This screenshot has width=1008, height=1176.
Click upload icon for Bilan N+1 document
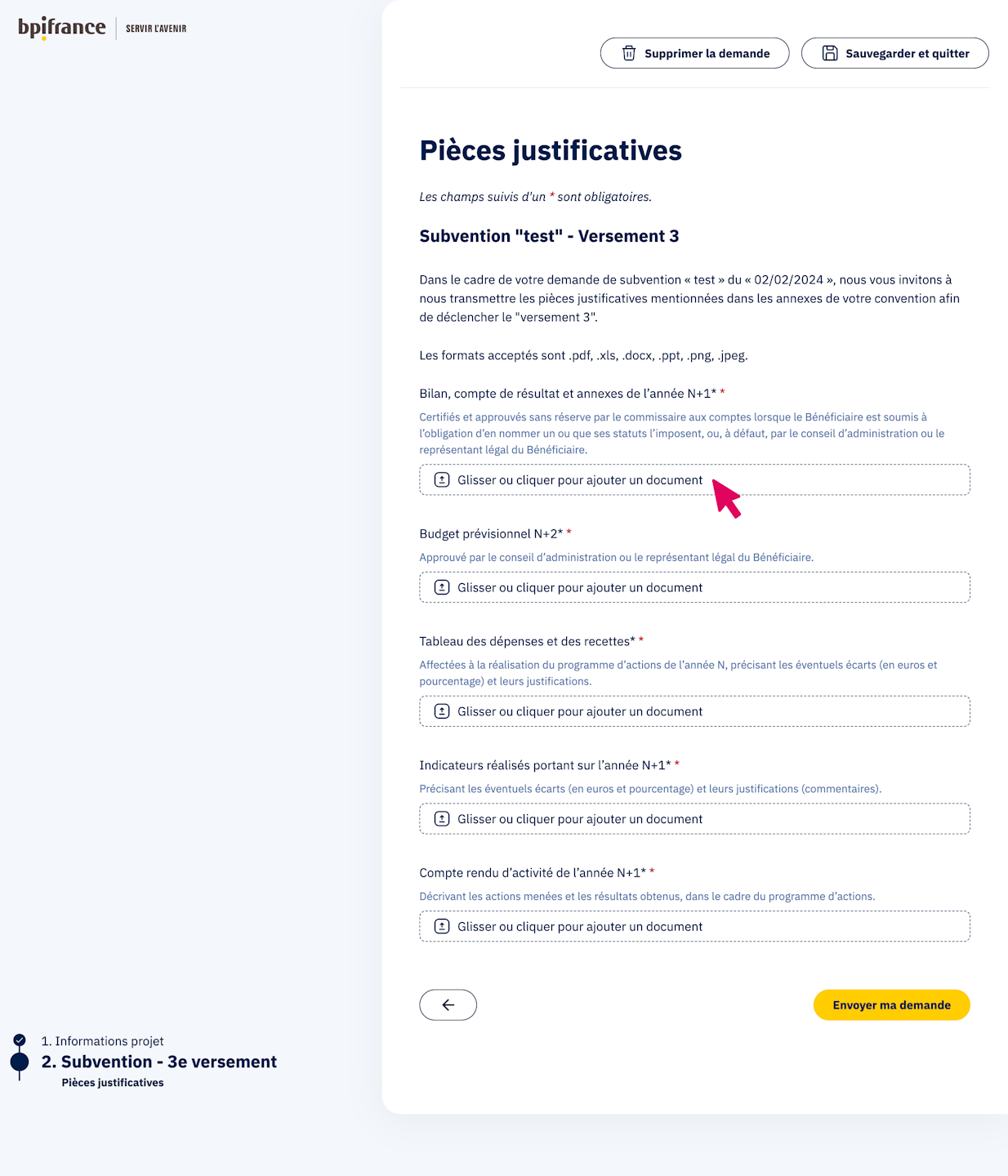click(442, 480)
